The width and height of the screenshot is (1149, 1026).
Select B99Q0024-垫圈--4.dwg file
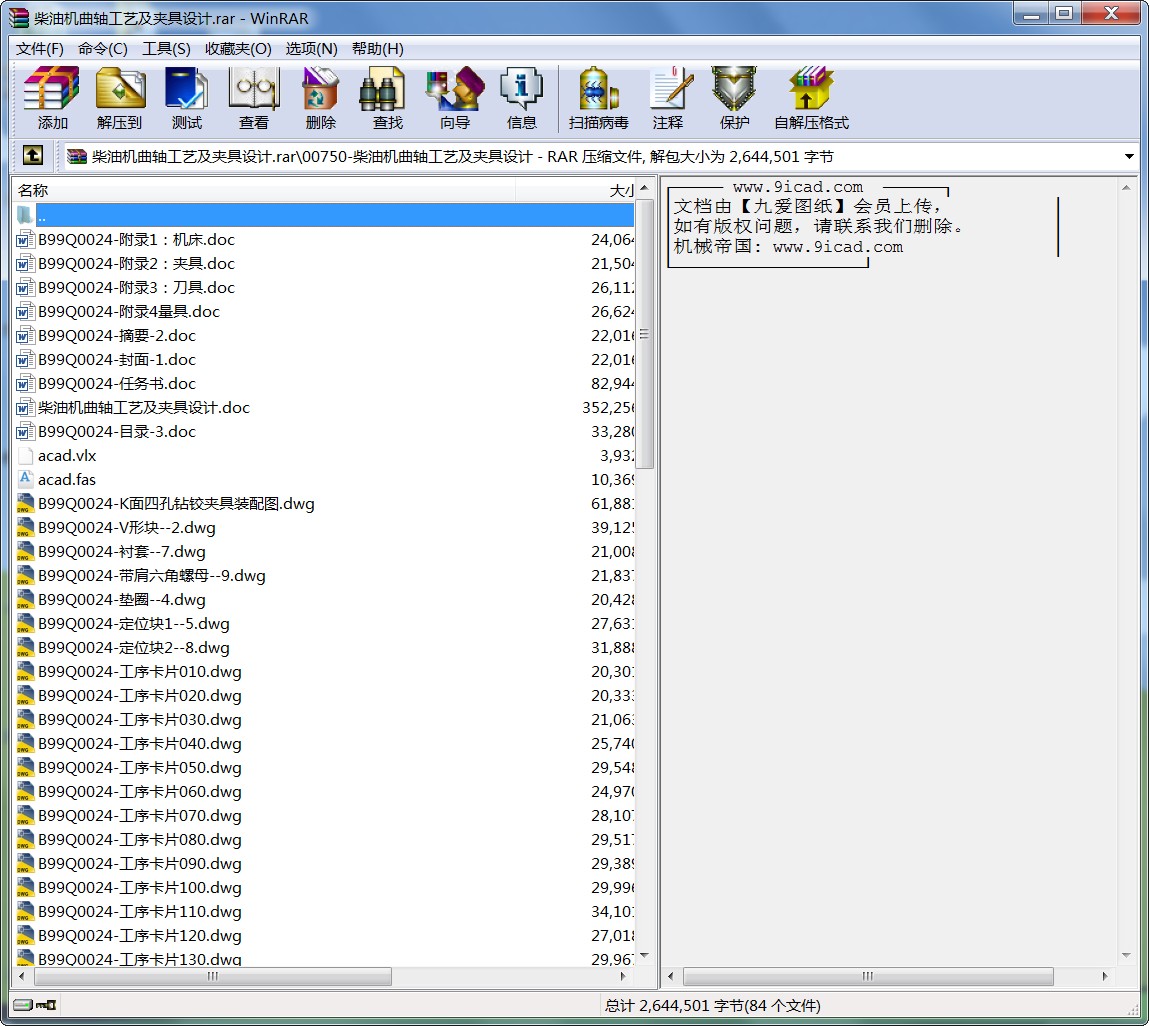point(122,599)
